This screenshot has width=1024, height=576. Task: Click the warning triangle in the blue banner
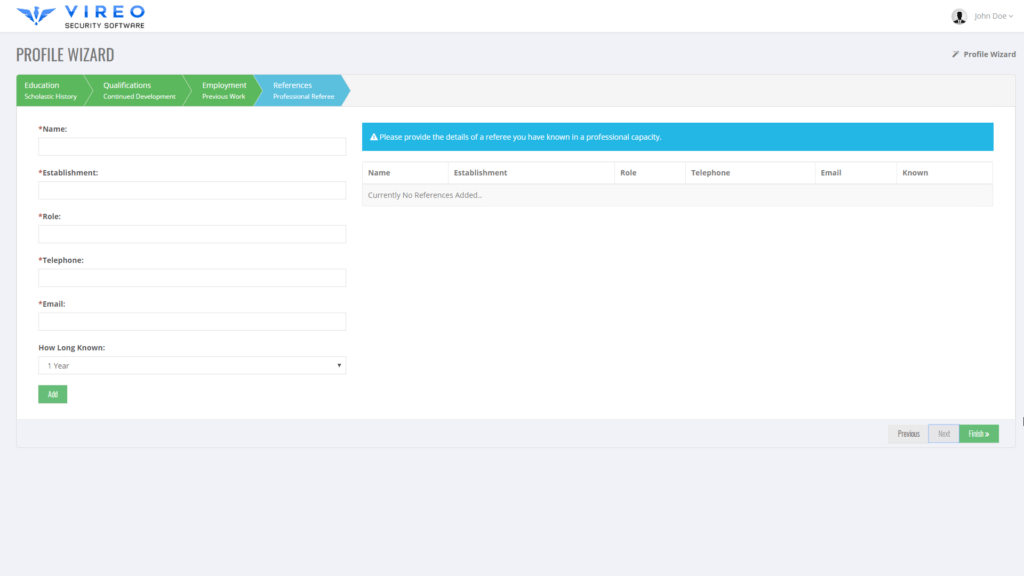tap(374, 137)
